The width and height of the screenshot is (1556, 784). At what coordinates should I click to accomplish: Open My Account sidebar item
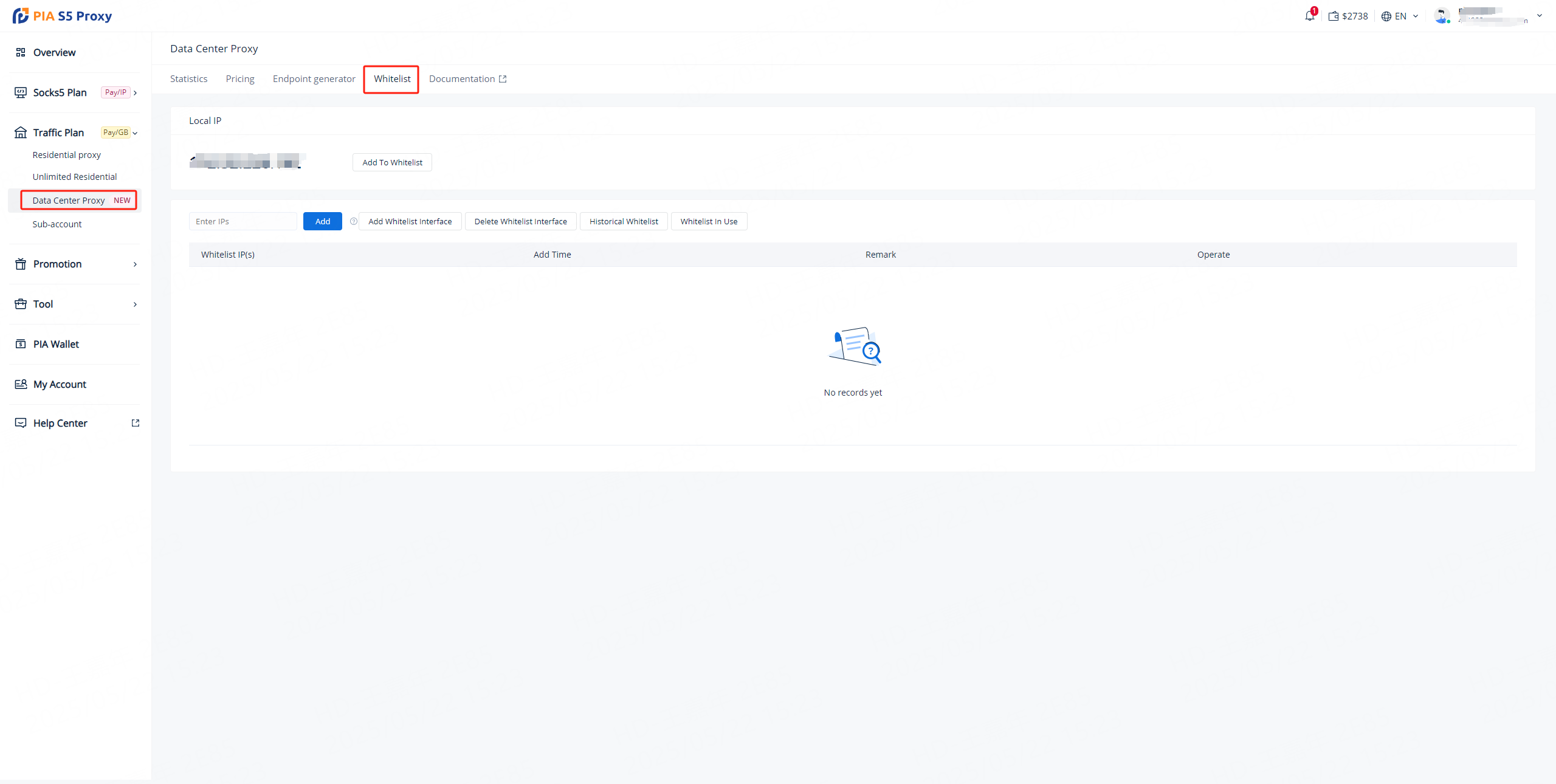(60, 384)
